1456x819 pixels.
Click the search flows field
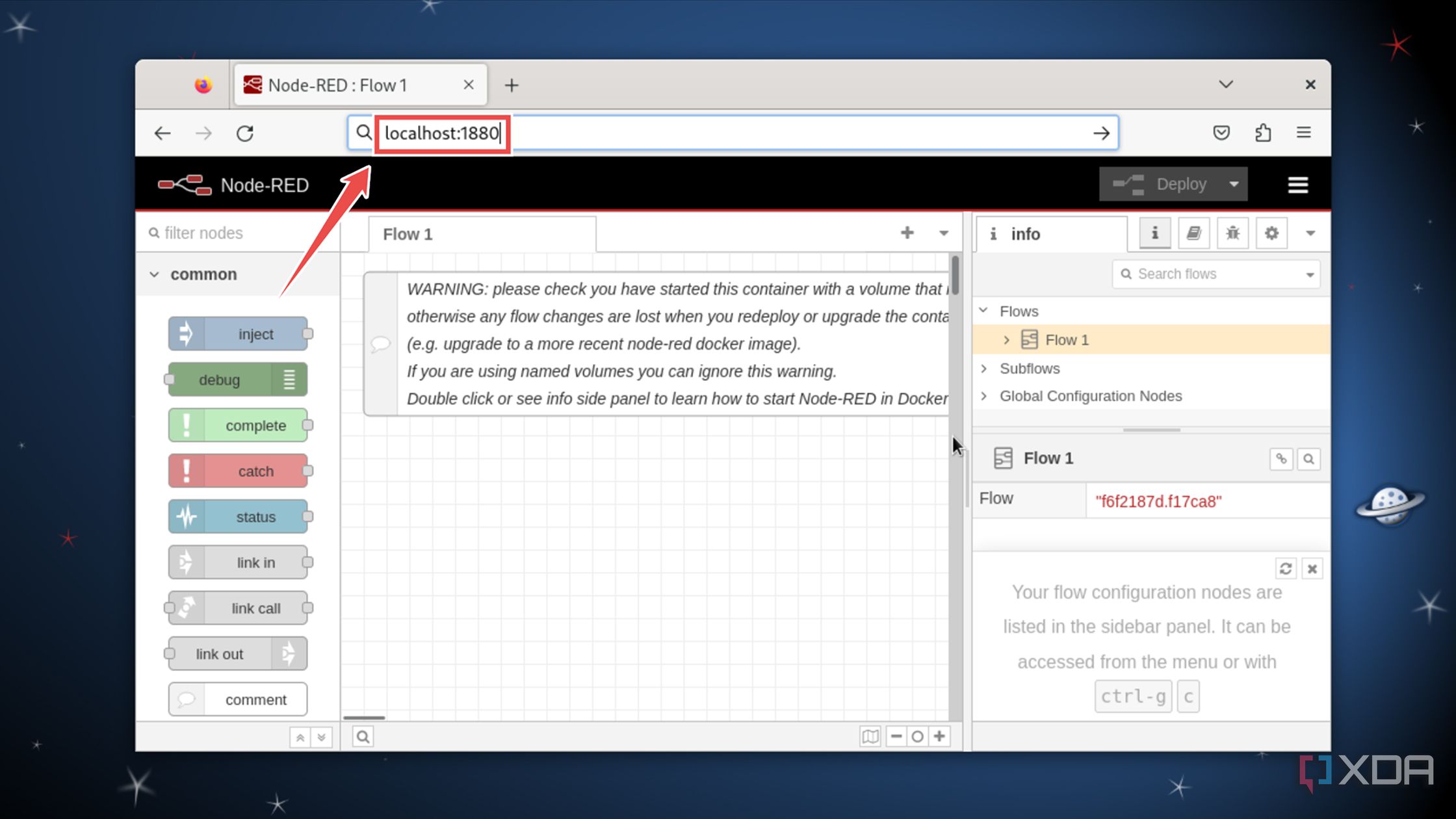tap(1212, 274)
